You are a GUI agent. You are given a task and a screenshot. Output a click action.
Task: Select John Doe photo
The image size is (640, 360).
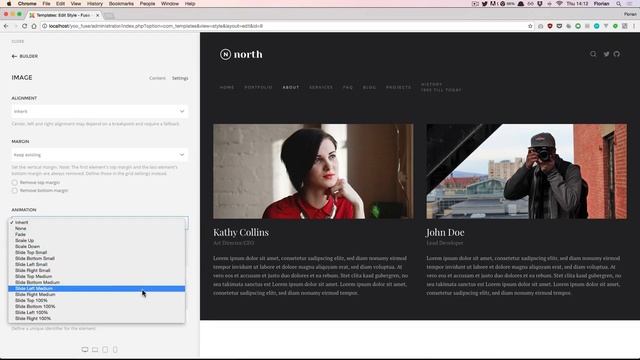click(x=527, y=171)
